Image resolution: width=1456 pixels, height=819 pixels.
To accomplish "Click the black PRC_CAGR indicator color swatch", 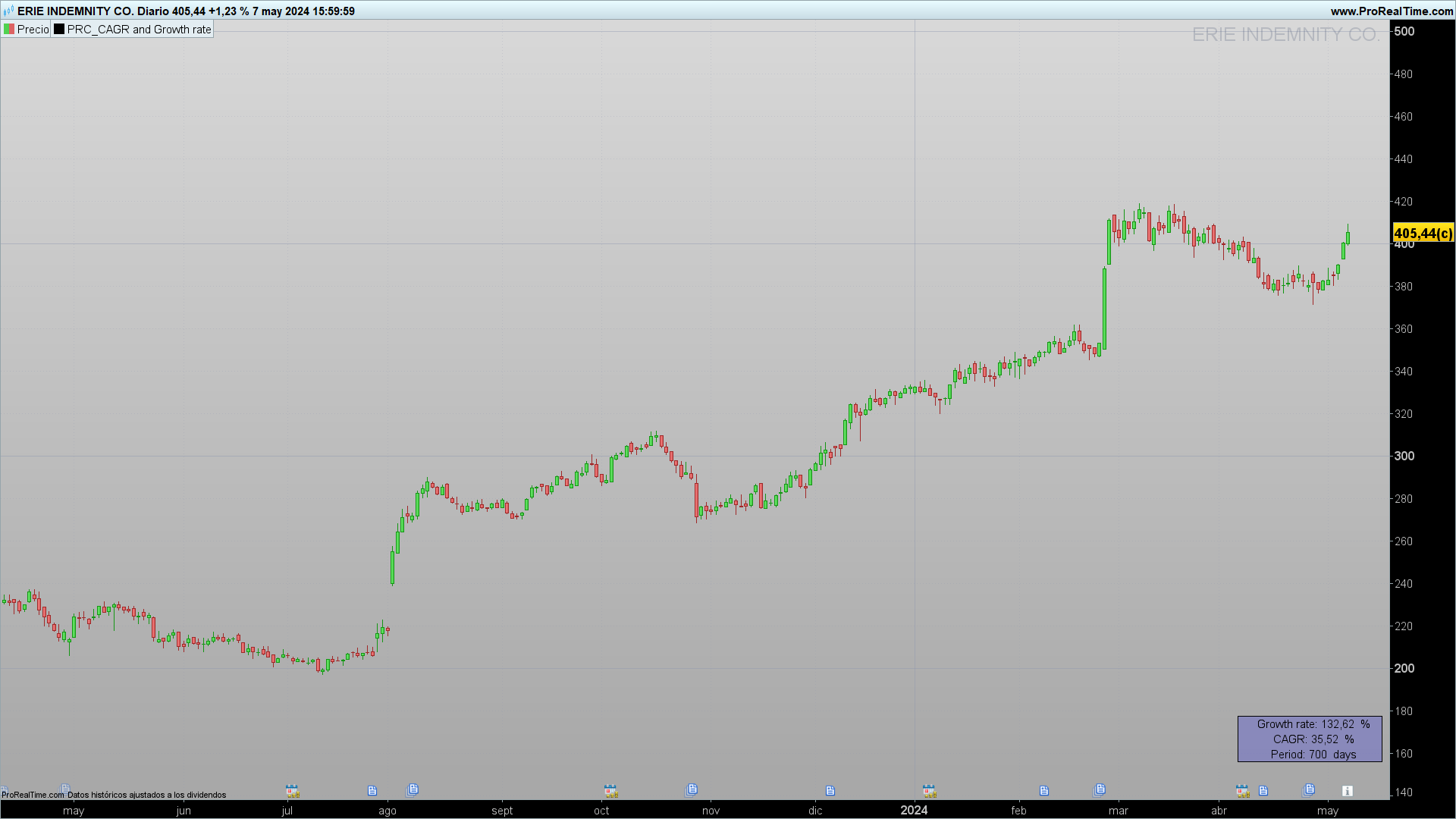I will coord(59,30).
